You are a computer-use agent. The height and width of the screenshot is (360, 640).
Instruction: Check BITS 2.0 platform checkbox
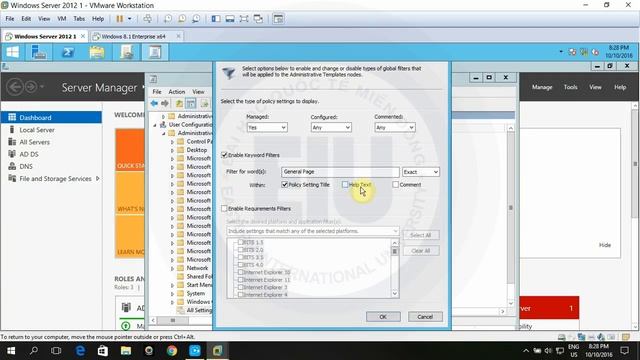(x=240, y=250)
